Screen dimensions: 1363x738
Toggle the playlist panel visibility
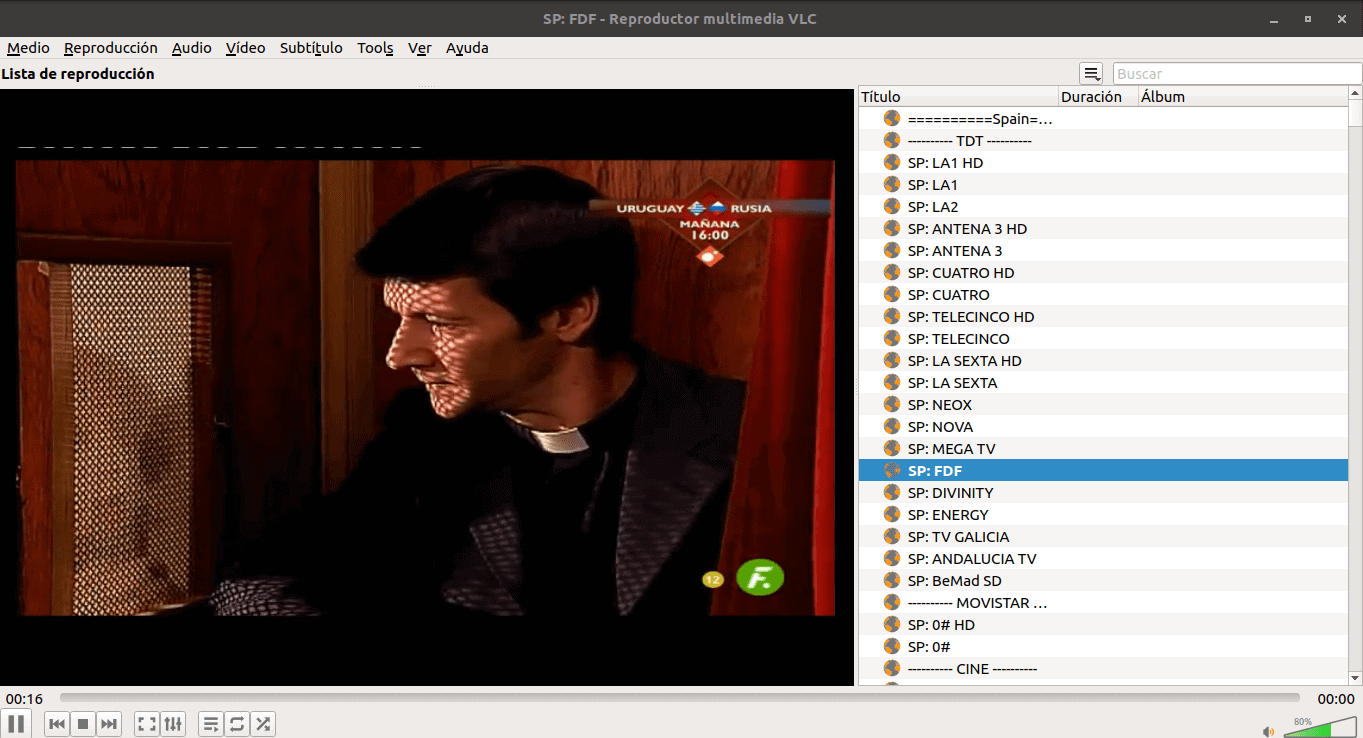tap(211, 723)
